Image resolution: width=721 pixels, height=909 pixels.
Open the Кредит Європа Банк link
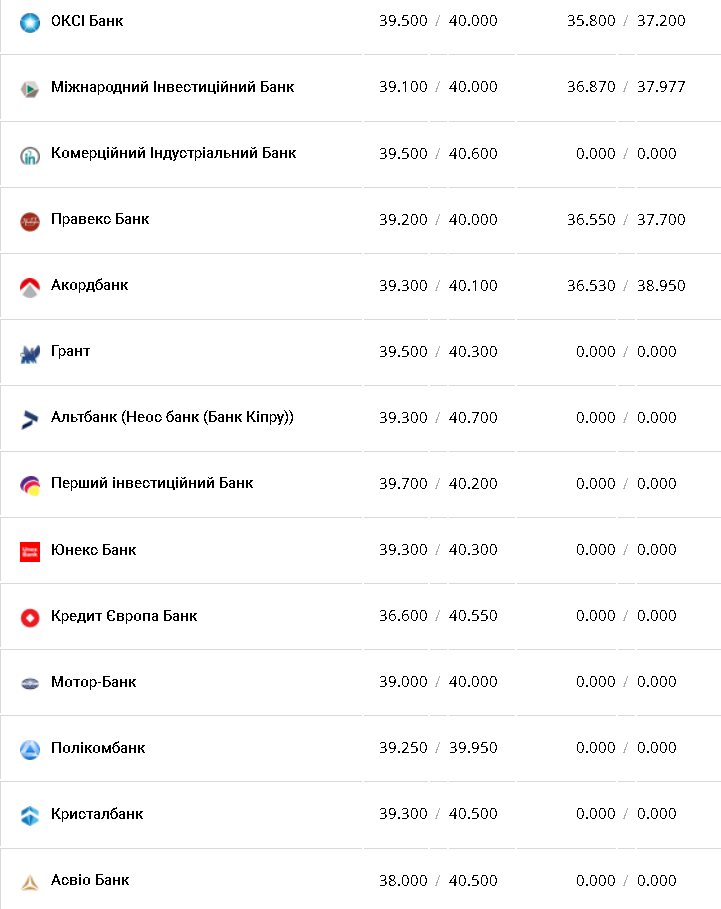[124, 615]
